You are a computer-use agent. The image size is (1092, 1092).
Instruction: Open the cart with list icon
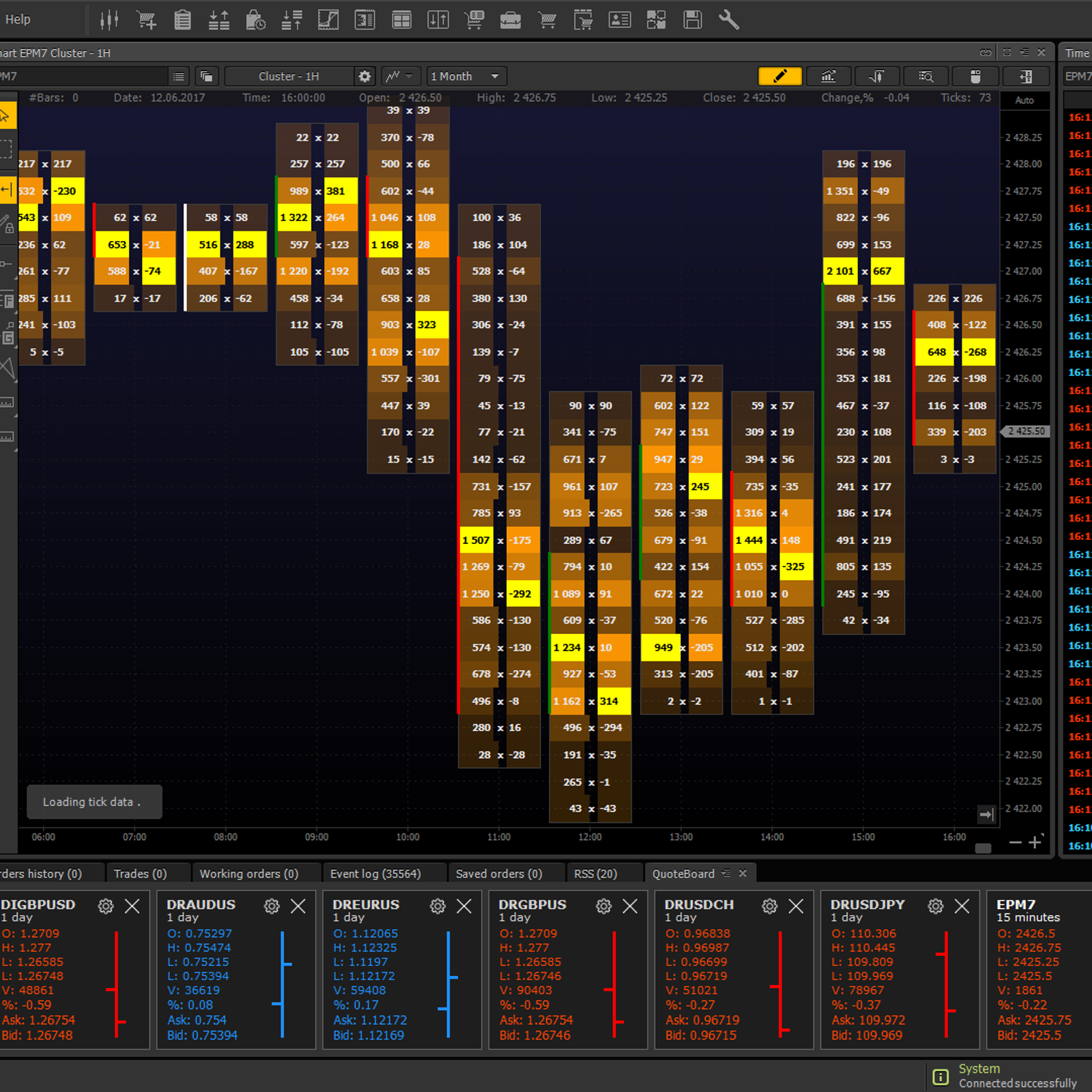click(x=474, y=20)
